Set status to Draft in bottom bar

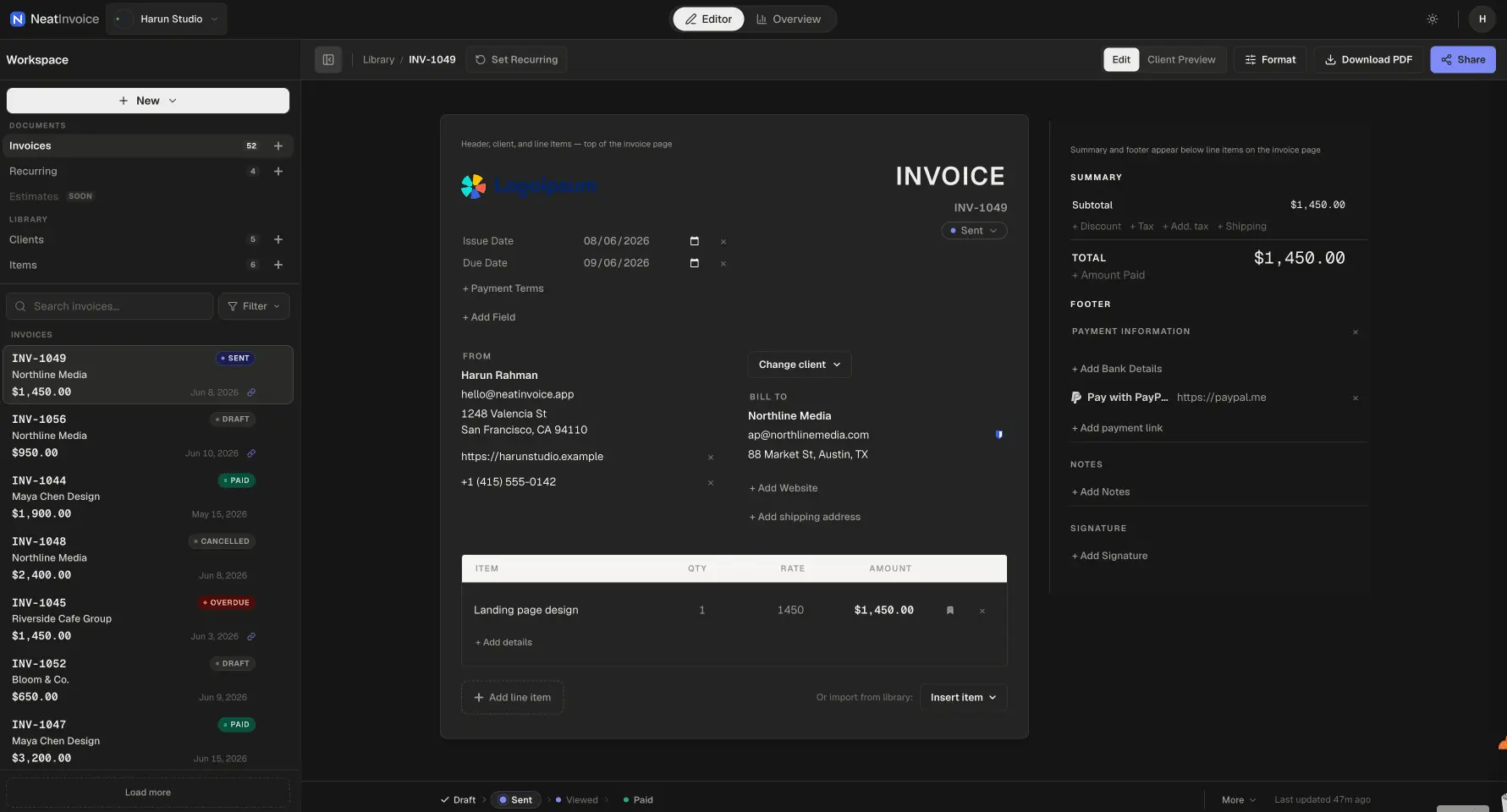pos(458,799)
